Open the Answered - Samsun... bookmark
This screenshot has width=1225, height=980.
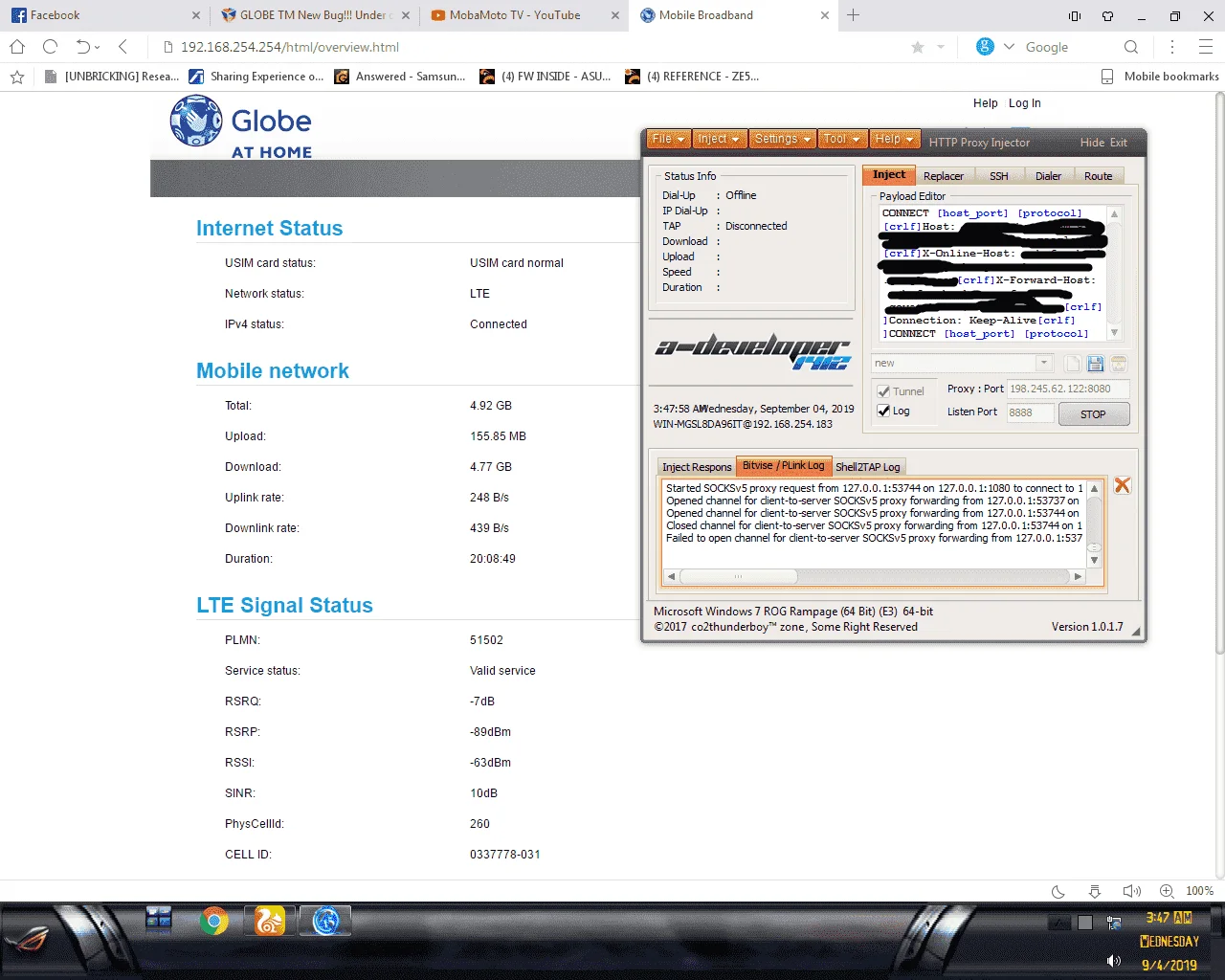(x=400, y=77)
